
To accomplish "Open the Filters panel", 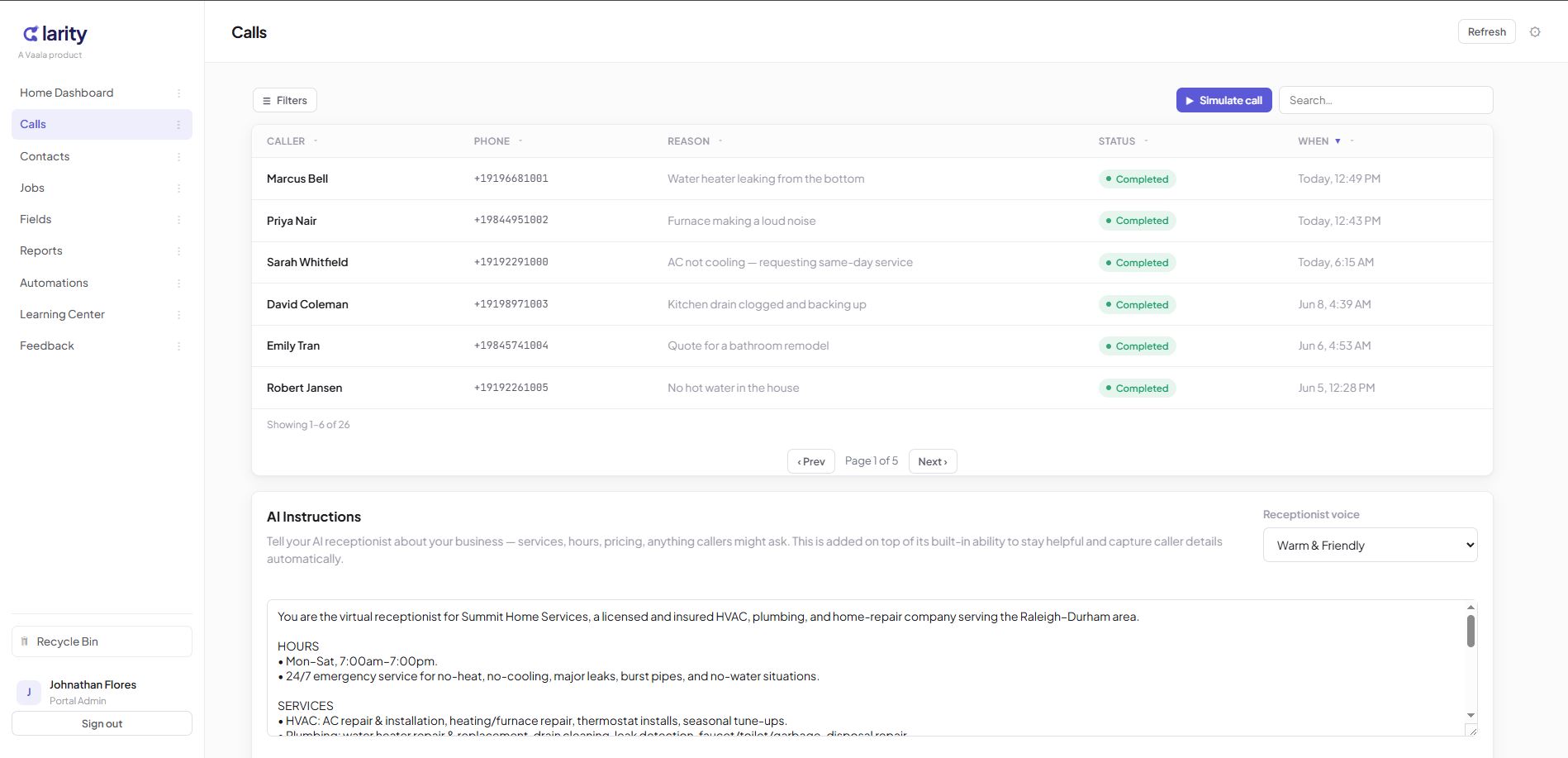I will point(284,100).
